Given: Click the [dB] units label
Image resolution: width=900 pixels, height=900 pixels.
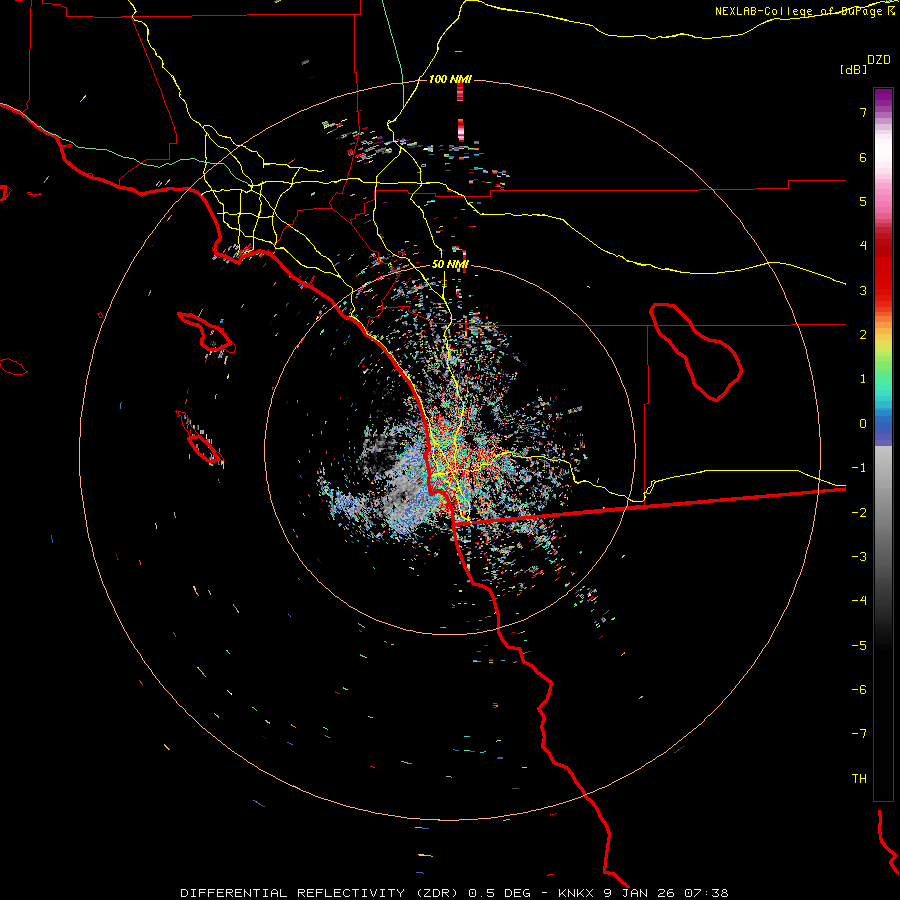Looking at the screenshot, I should click(x=853, y=69).
